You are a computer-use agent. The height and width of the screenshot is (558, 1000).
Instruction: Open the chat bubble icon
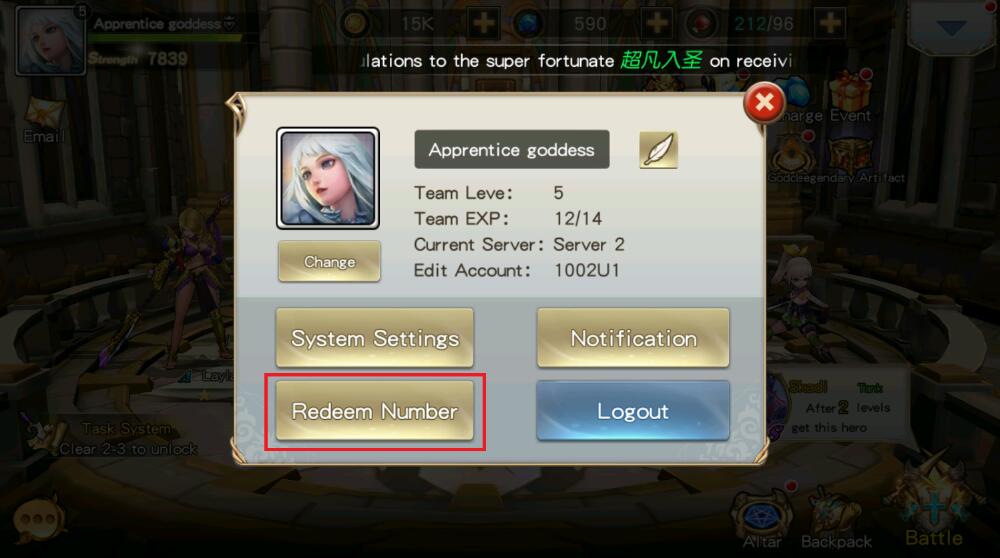pyautogui.click(x=38, y=520)
